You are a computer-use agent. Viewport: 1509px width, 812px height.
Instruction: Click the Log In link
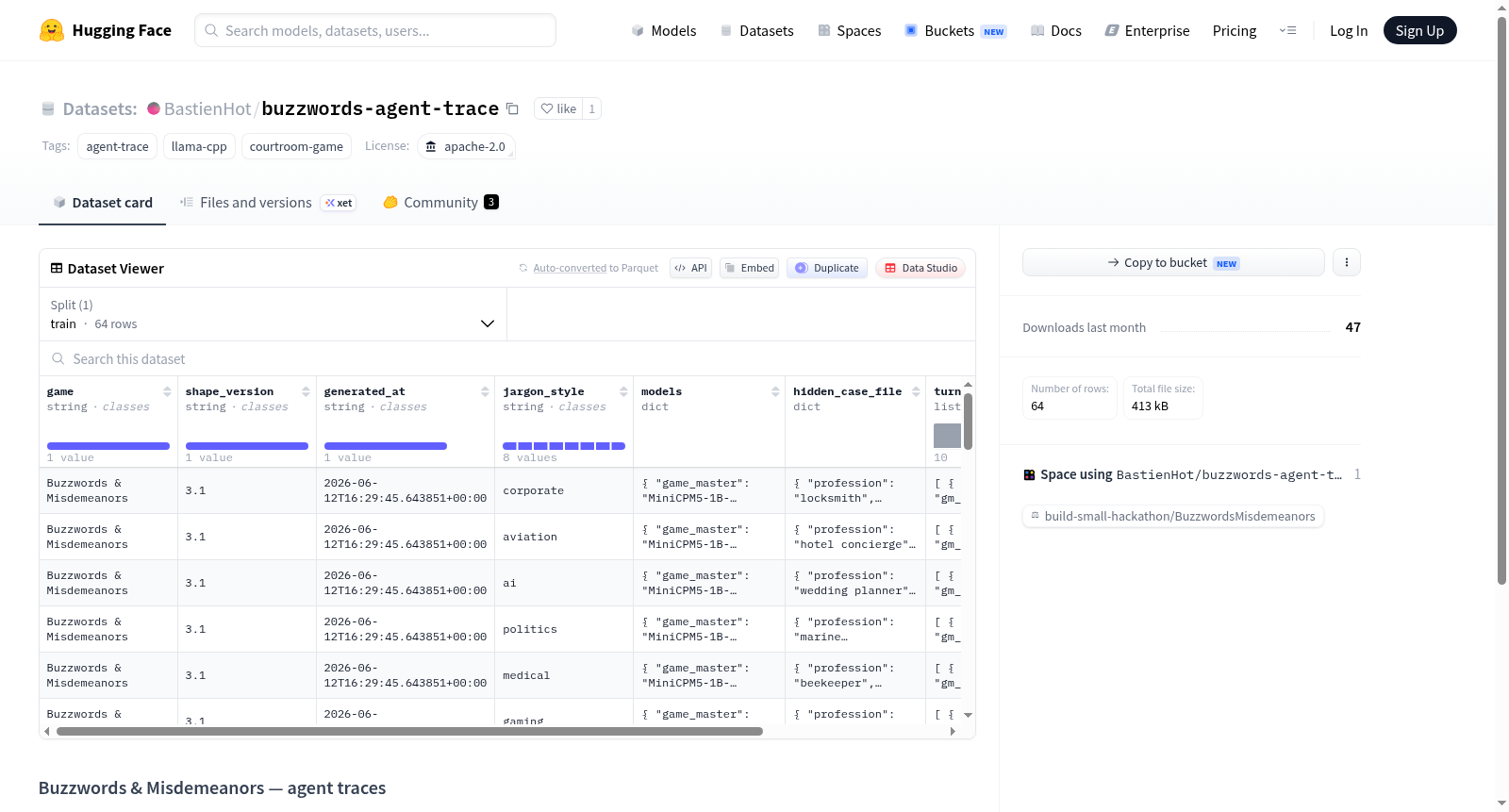pos(1349,30)
